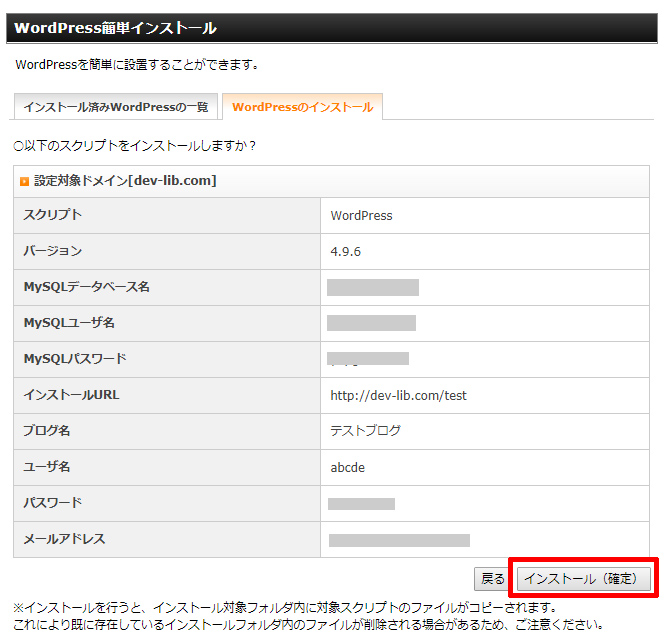The height and width of the screenshot is (641, 665).
Task: Click the インストールURL row label
Action: point(71,395)
